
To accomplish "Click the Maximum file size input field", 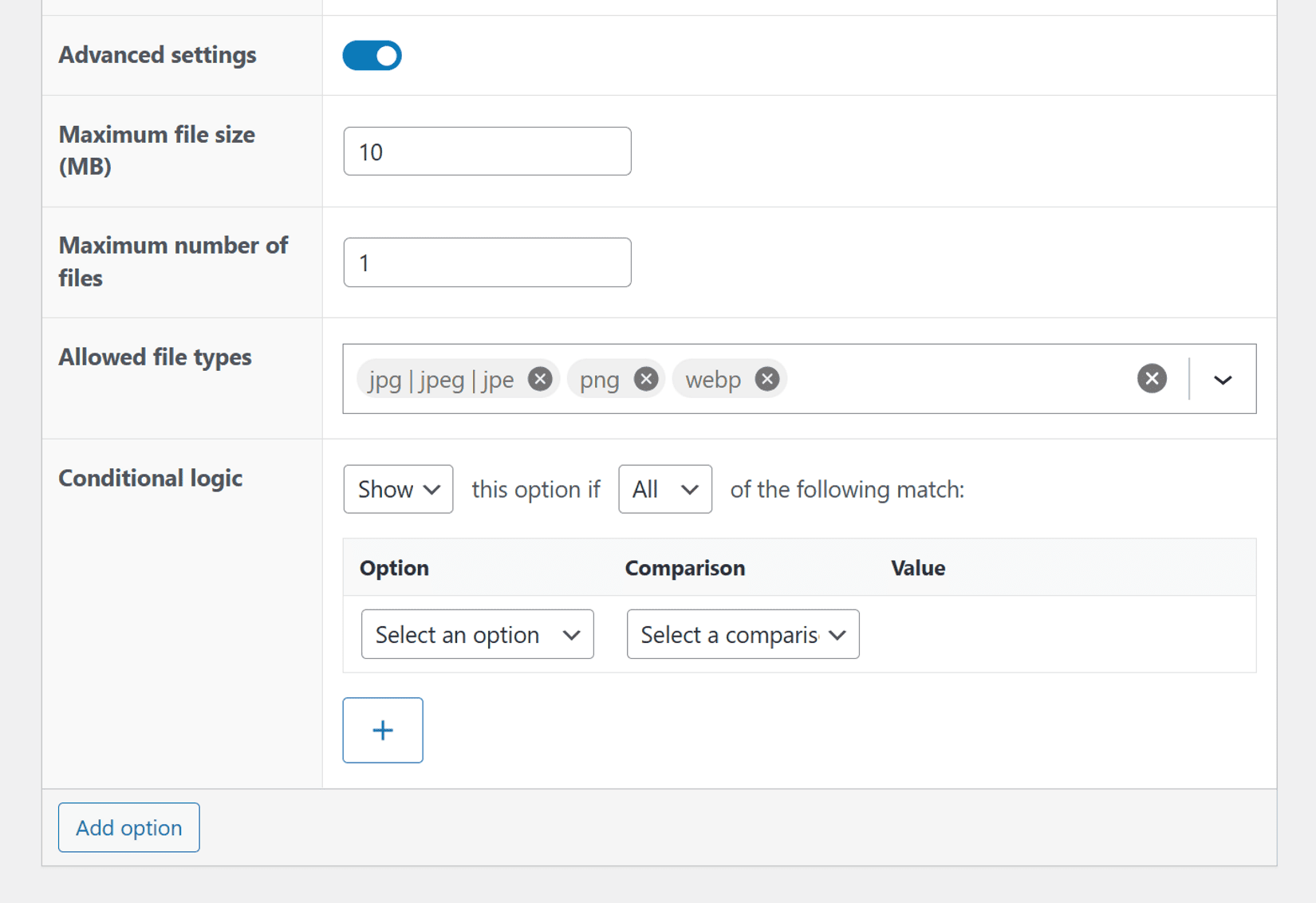I will 487,151.
